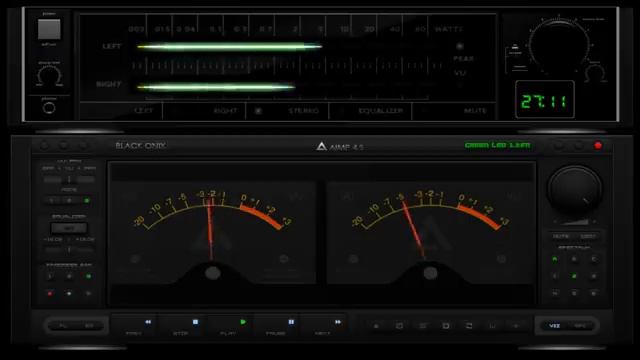Click the green spectrum button in top row
640x360 pixels.
pos(555,259)
